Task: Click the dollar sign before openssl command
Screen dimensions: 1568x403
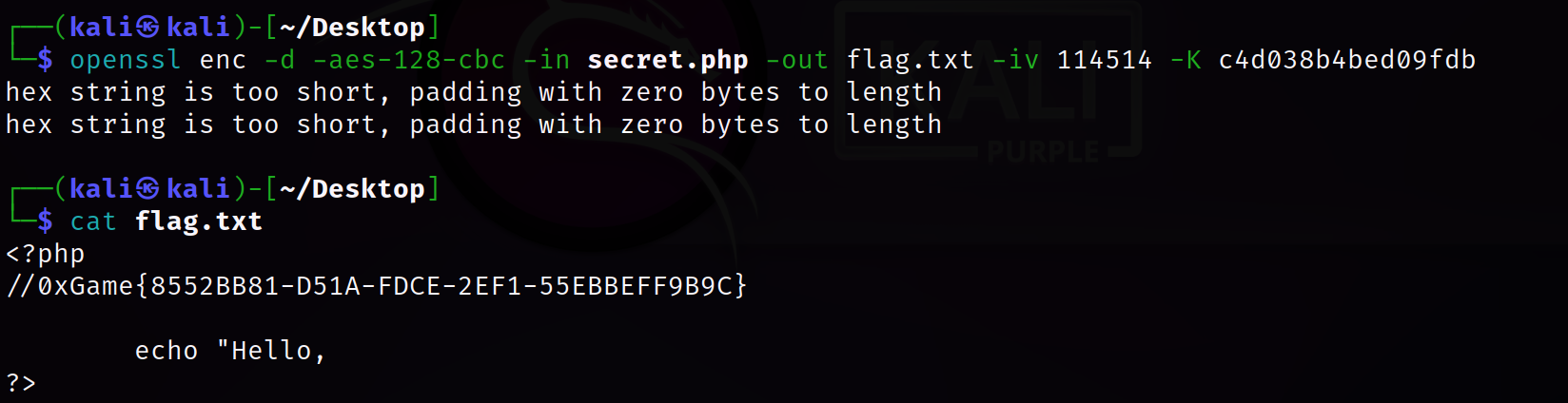Action: pyautogui.click(x=45, y=60)
